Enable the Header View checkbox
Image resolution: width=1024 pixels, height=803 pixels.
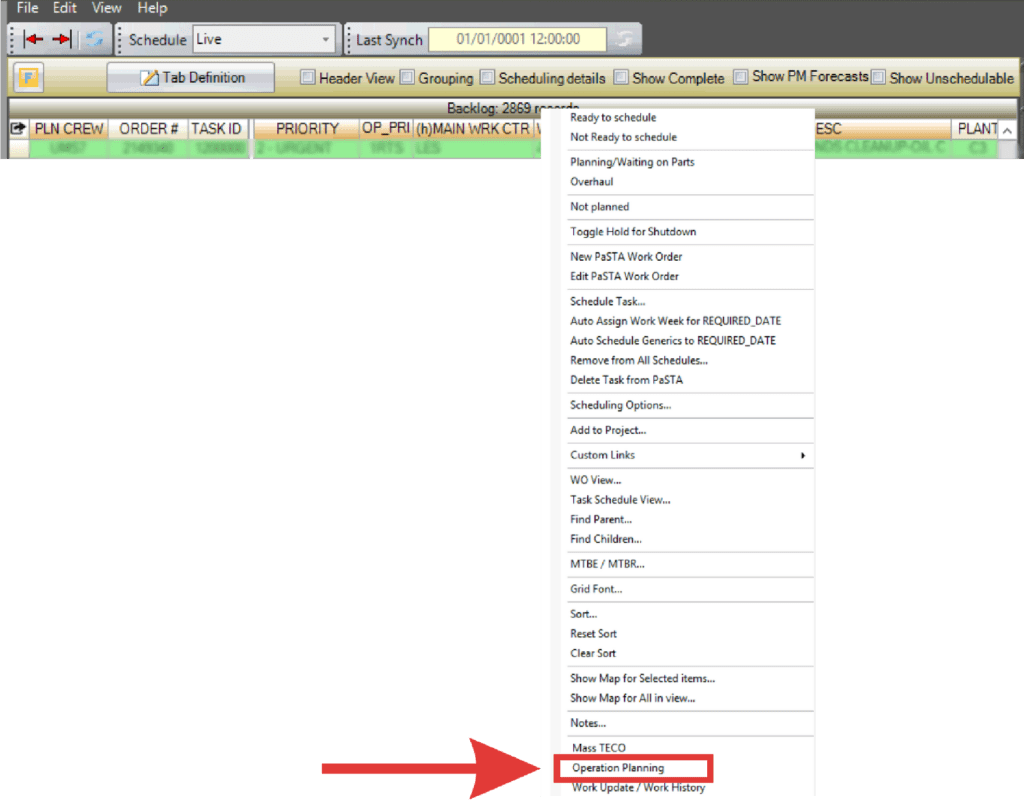tap(308, 77)
